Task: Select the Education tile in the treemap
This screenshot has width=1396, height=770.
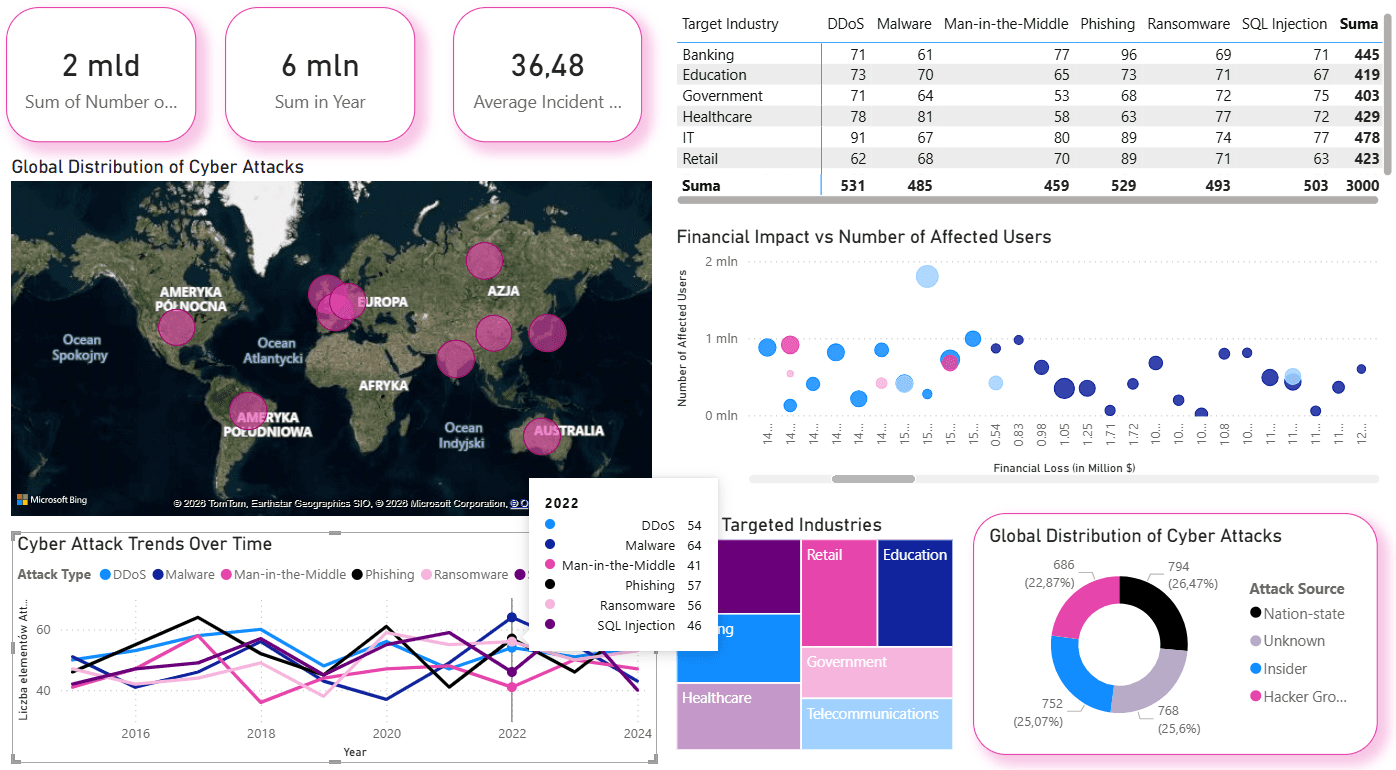Action: coord(915,593)
